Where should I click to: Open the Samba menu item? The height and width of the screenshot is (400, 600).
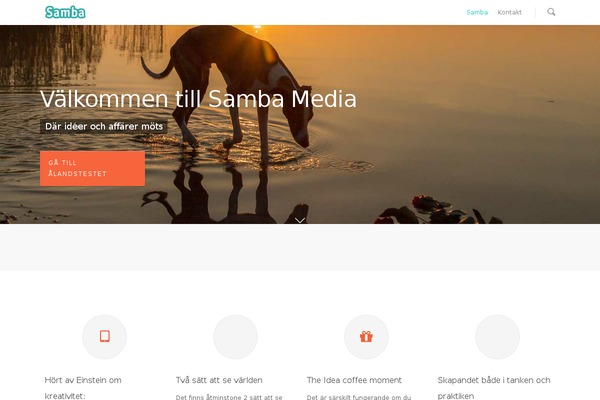(477, 12)
